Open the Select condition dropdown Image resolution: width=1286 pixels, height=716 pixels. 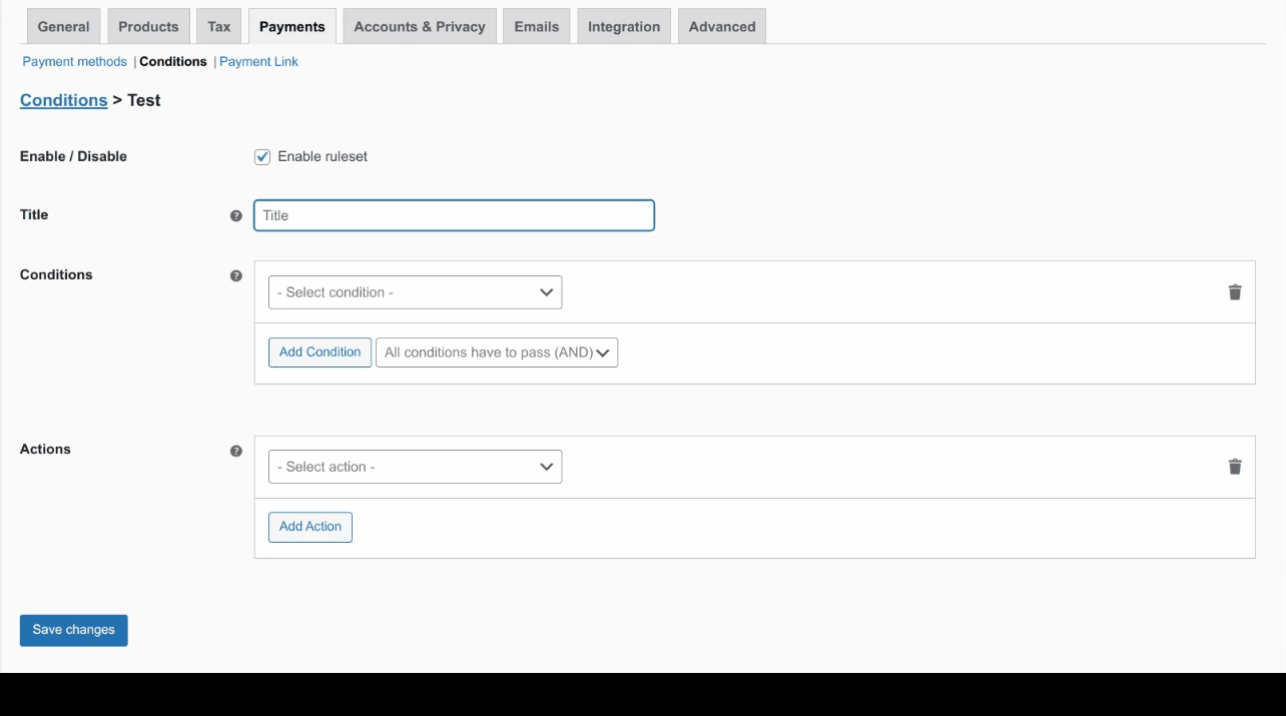[x=415, y=292]
